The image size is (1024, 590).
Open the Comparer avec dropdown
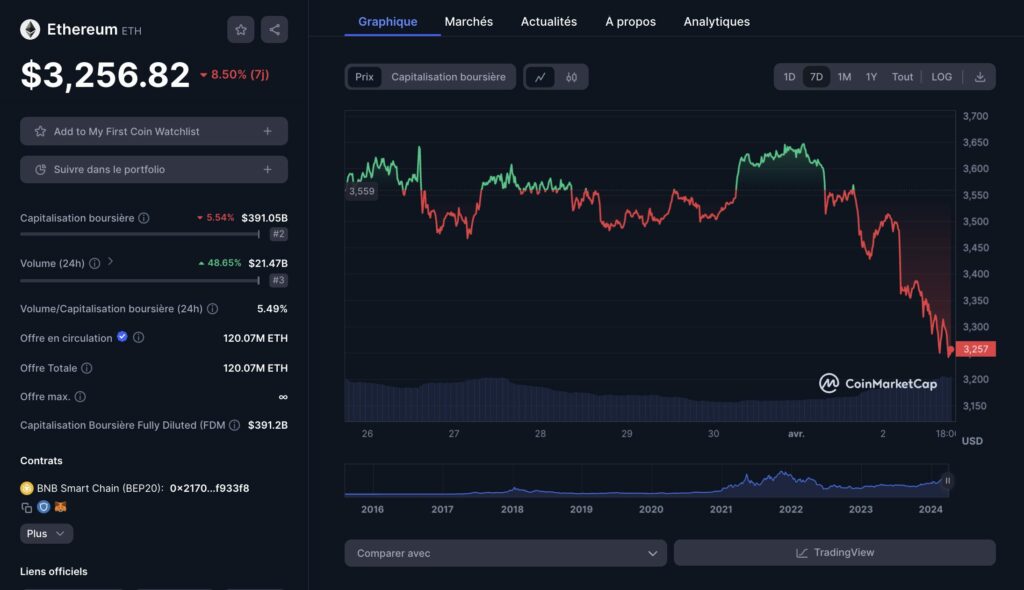(505, 553)
